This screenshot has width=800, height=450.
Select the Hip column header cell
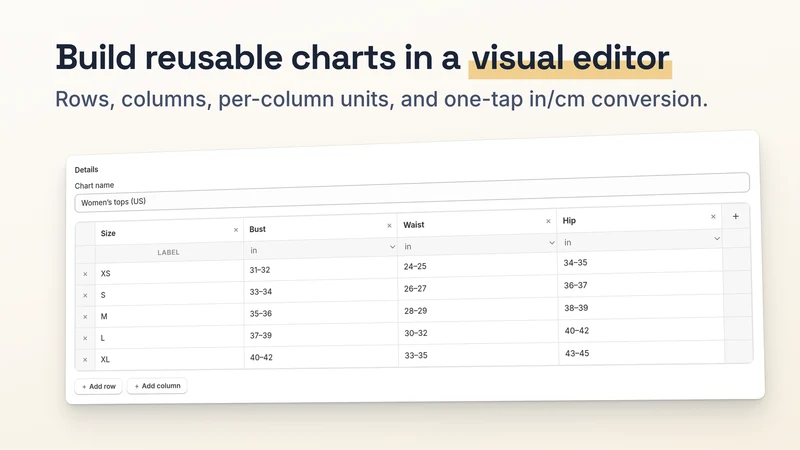(640, 219)
